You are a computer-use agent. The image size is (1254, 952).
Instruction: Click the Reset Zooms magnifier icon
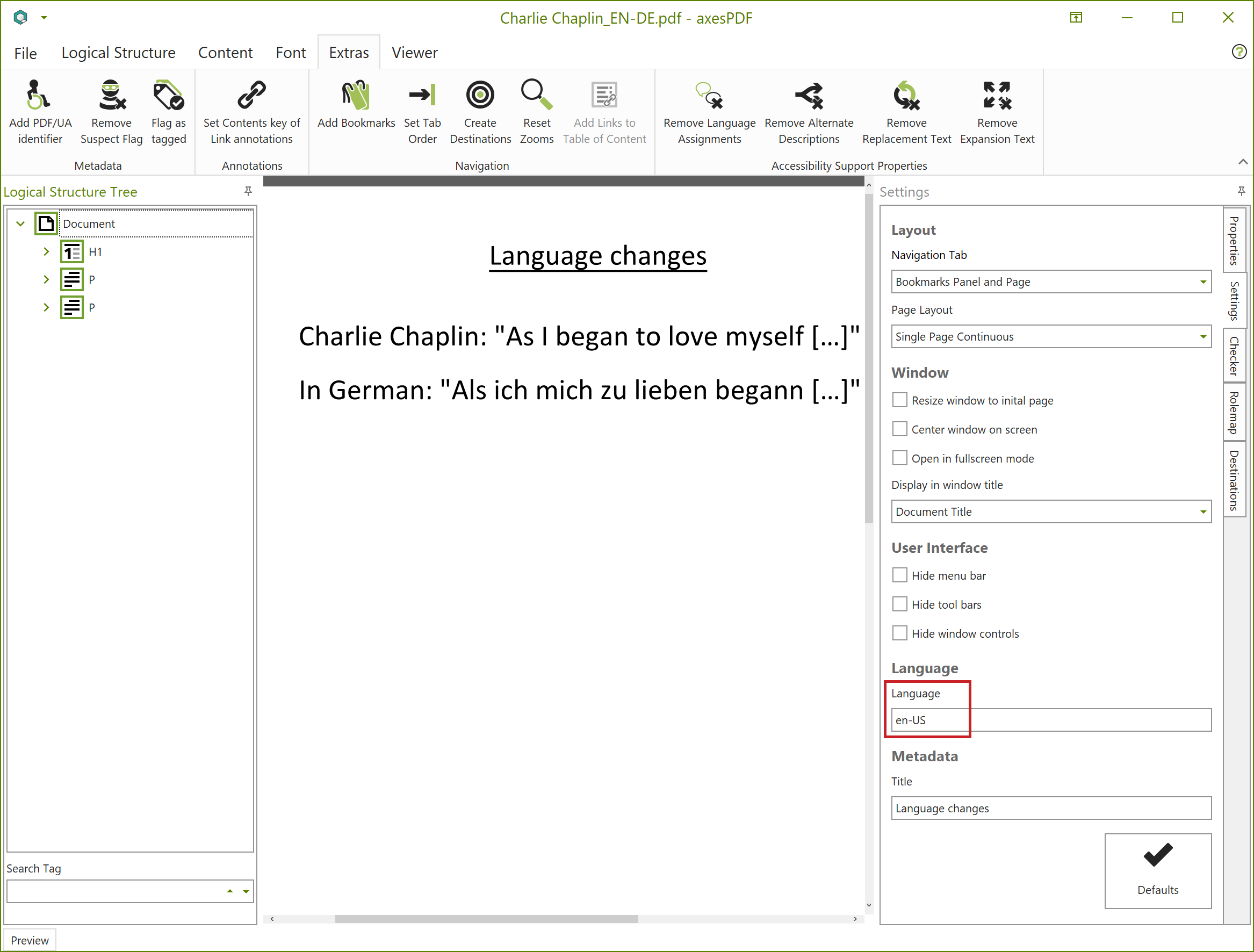pos(536,95)
